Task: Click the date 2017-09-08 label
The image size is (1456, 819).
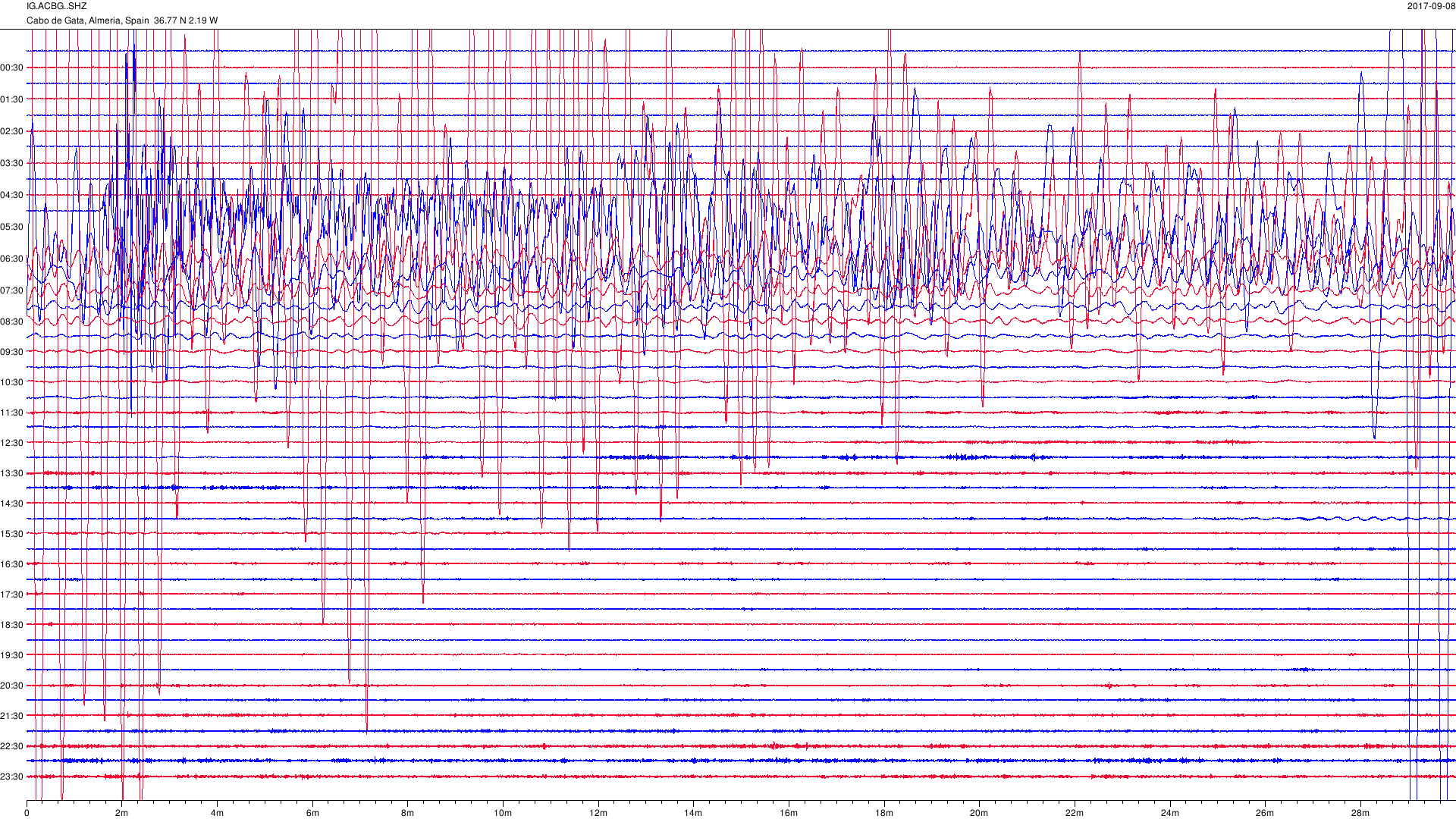Action: click(x=1431, y=6)
